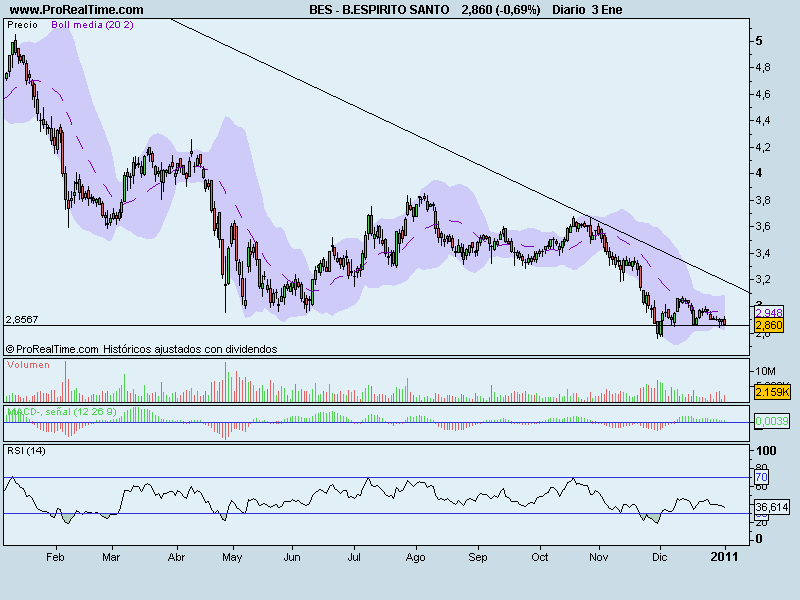Click the 2011 year label on time axis
This screenshot has width=800, height=600.
(x=724, y=557)
